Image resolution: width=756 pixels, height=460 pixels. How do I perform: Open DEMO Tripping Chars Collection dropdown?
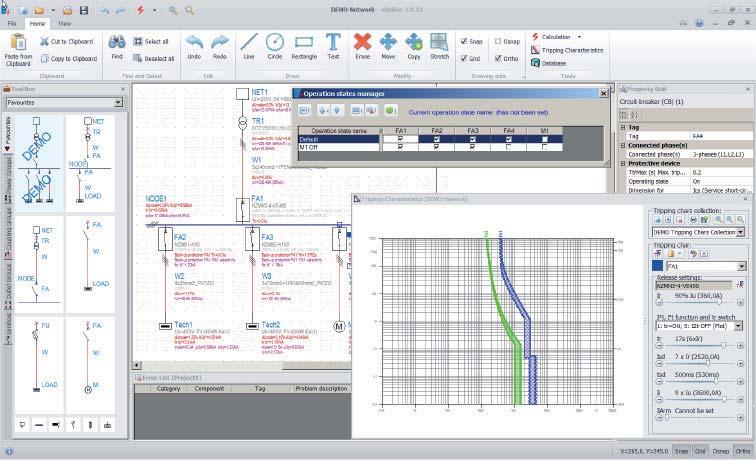pyautogui.click(x=740, y=232)
